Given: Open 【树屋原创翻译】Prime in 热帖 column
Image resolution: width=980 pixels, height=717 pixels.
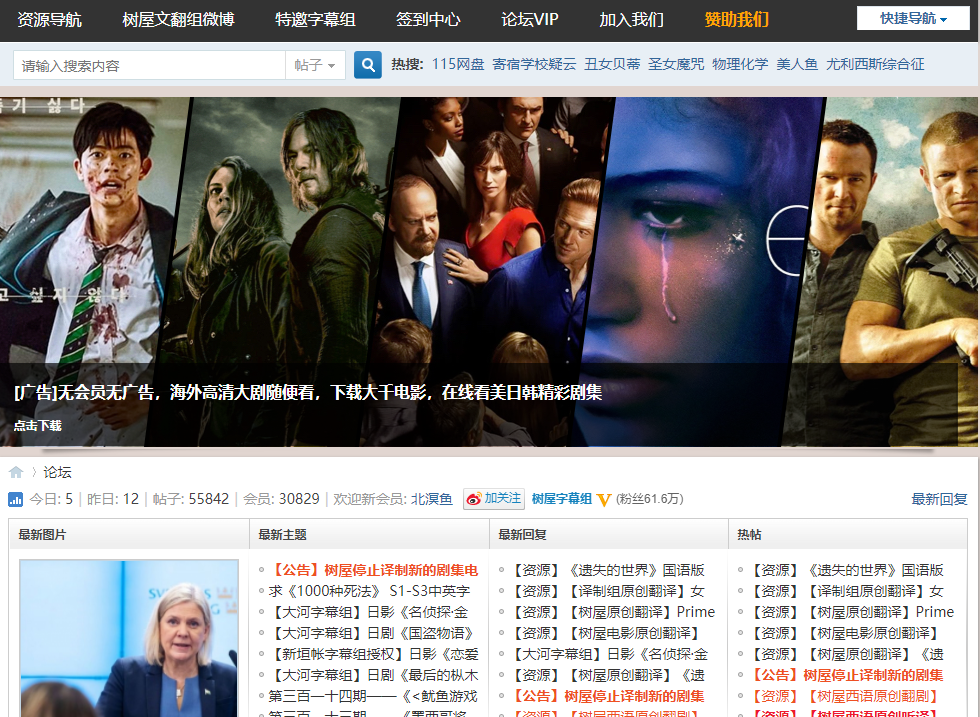Looking at the screenshot, I should coord(851,612).
